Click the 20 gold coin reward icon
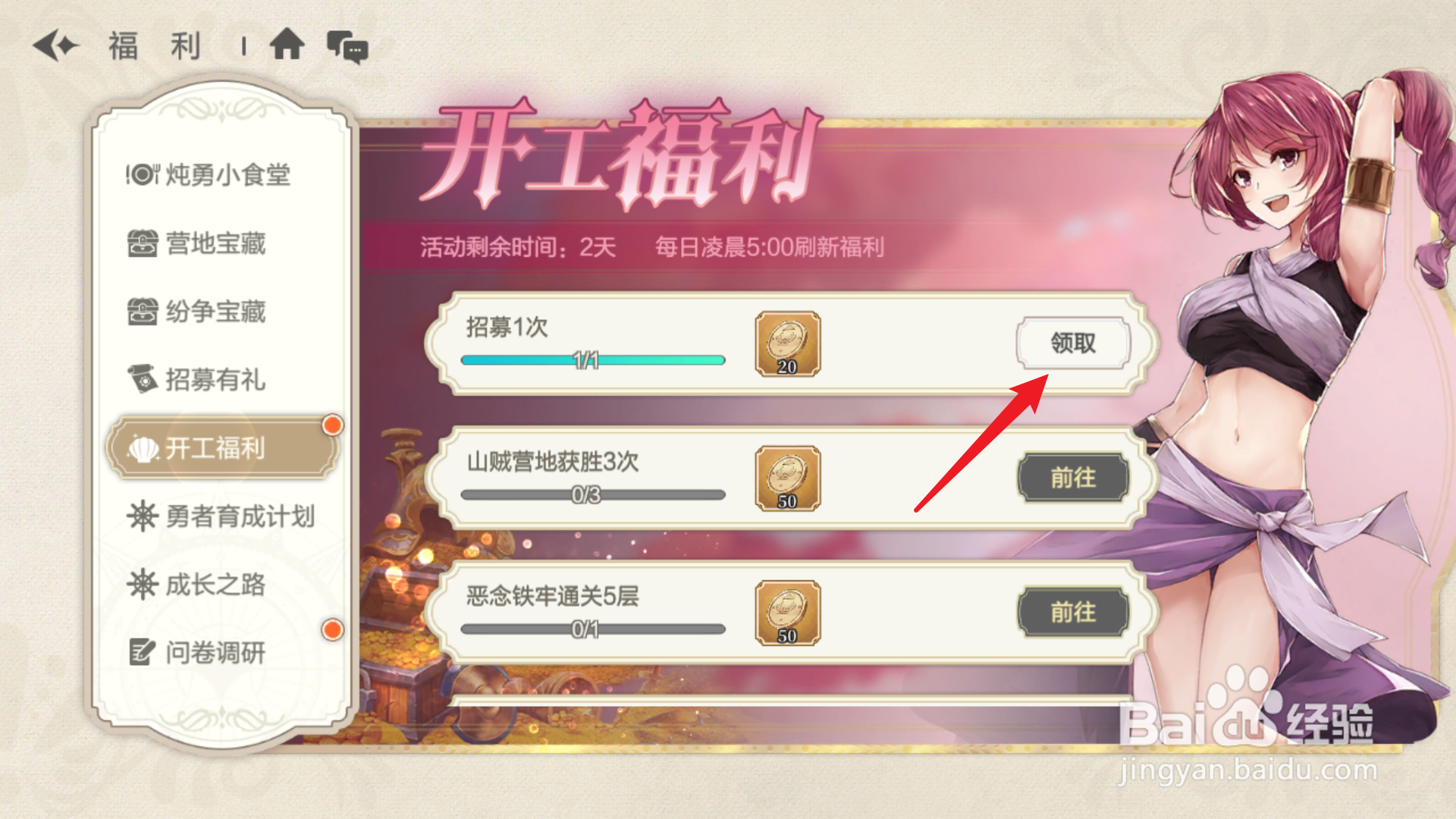Viewport: 1456px width, 819px height. [788, 344]
